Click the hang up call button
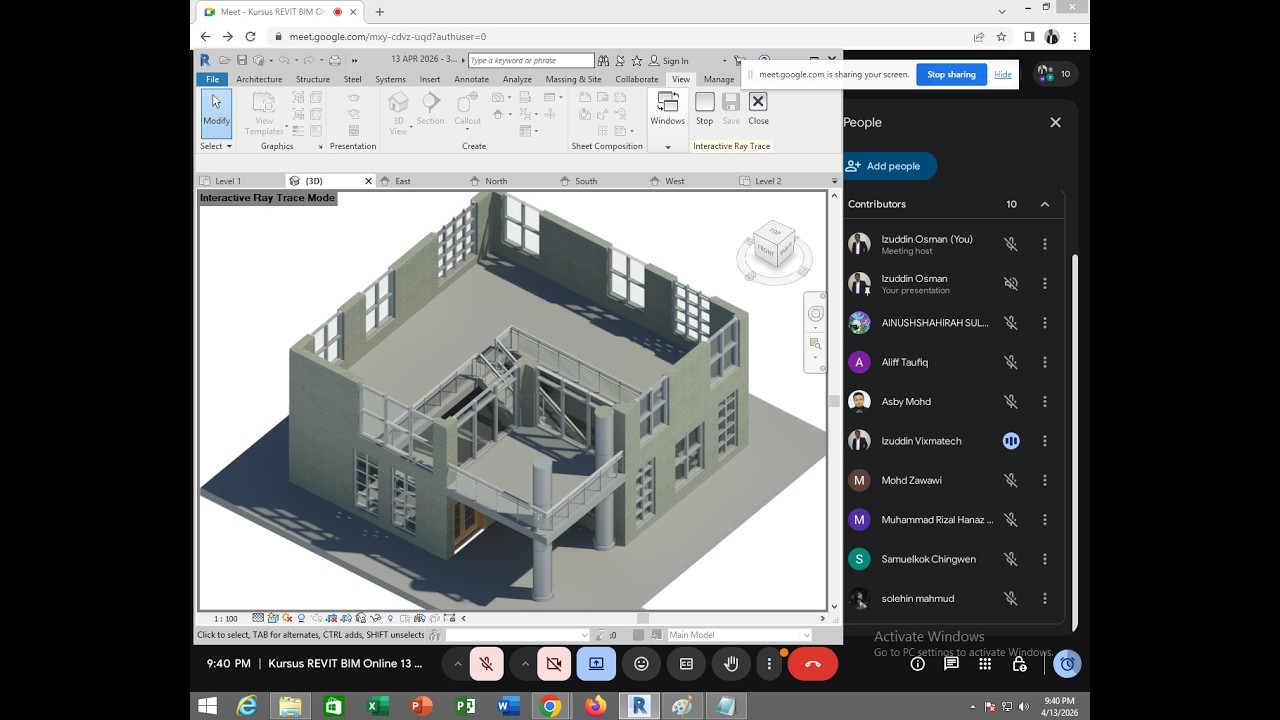 (x=812, y=663)
